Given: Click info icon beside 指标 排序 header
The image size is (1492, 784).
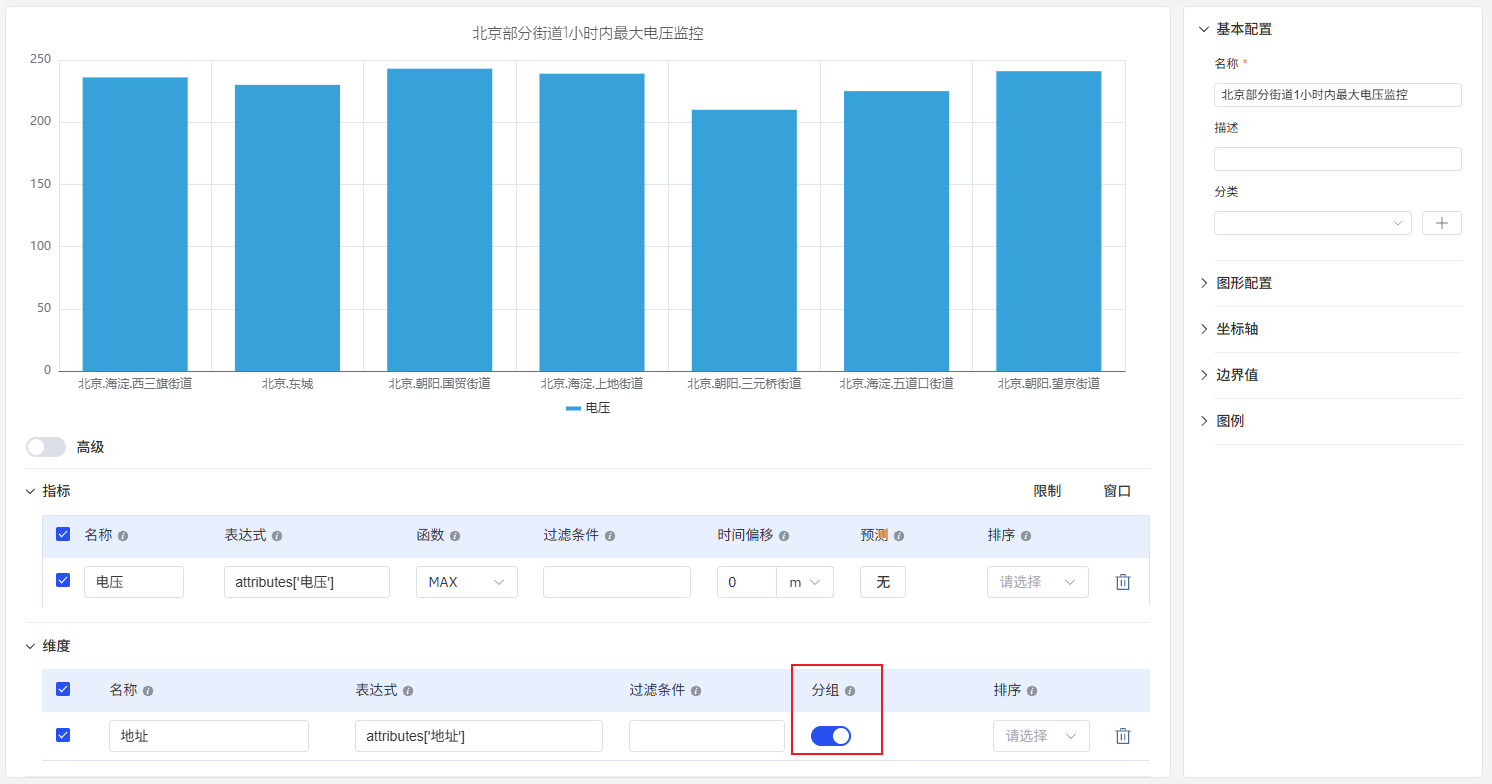Looking at the screenshot, I should [x=1026, y=536].
